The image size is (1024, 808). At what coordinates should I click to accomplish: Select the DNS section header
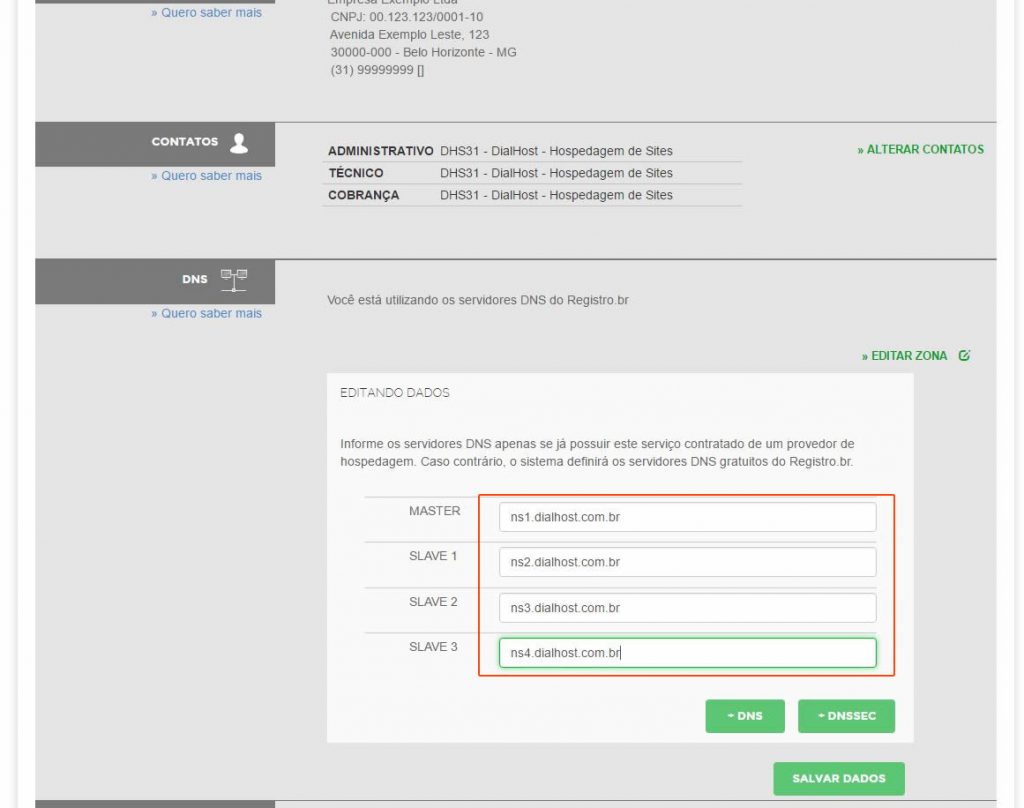pos(155,282)
